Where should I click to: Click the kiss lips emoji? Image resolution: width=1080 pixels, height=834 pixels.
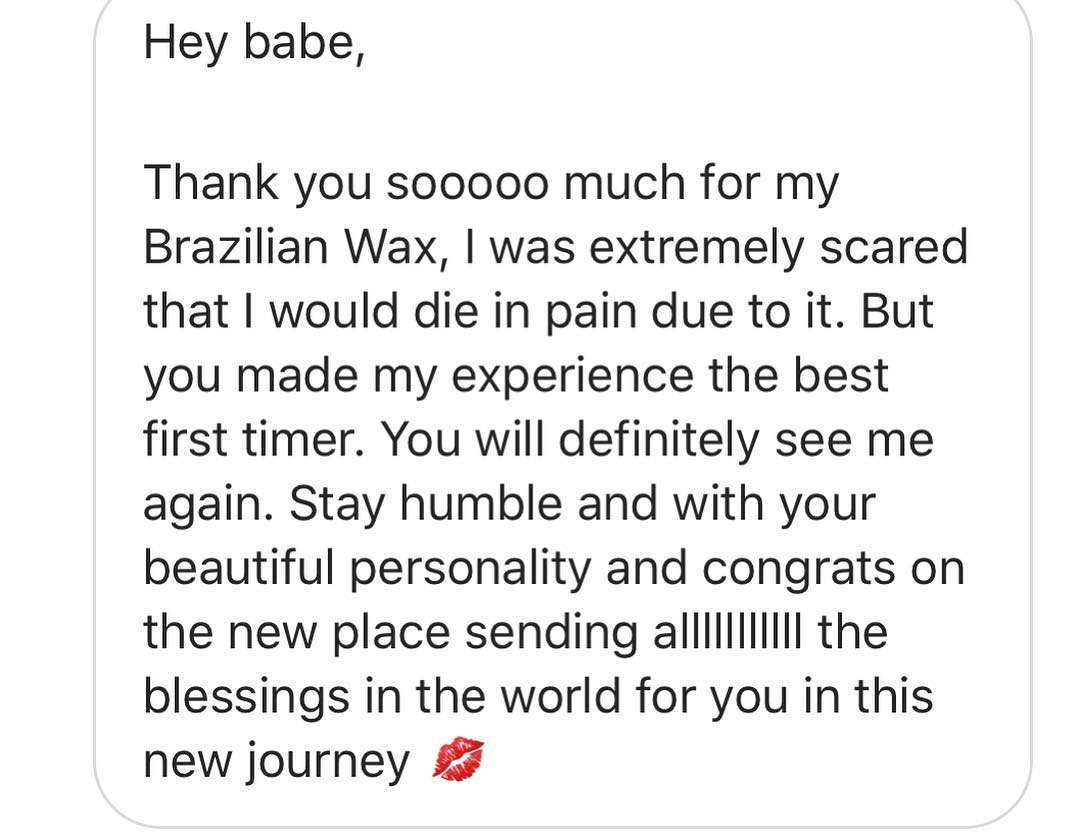[458, 760]
